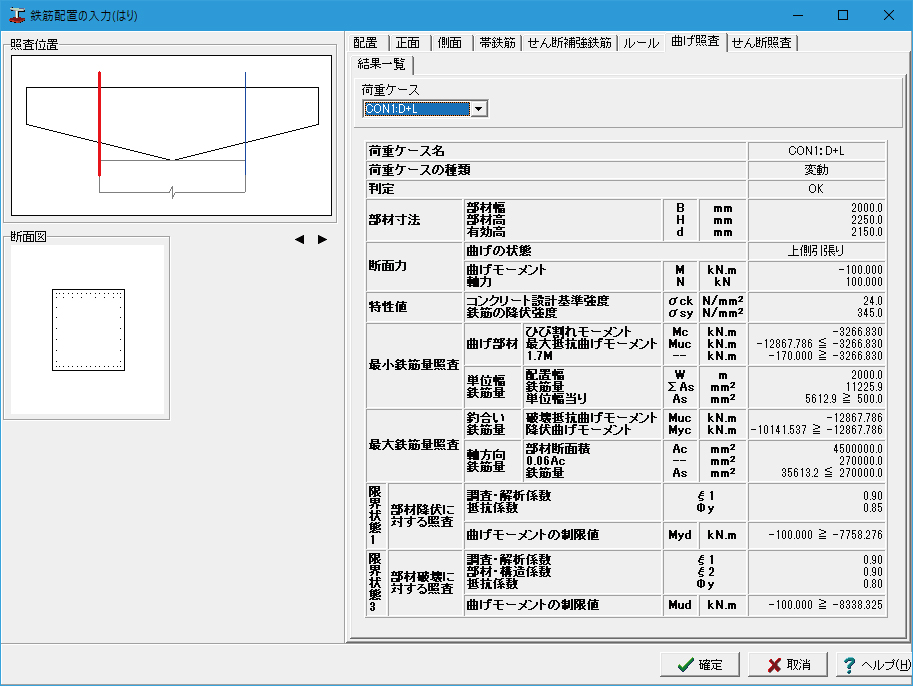This screenshot has height=686, width=913.
Task: Click the application icon in title bar
Action: (x=15, y=15)
